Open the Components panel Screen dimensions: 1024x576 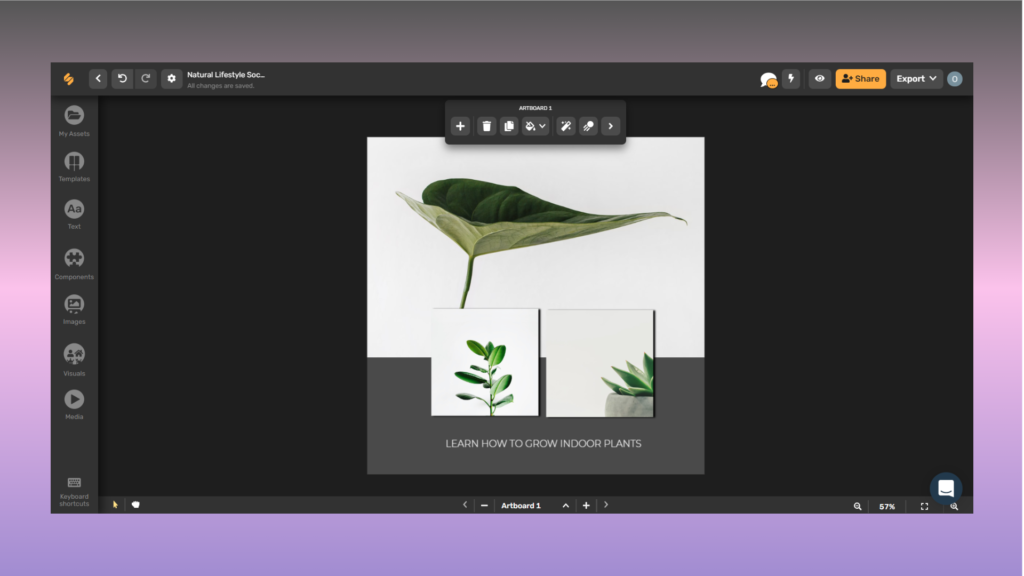(x=74, y=260)
